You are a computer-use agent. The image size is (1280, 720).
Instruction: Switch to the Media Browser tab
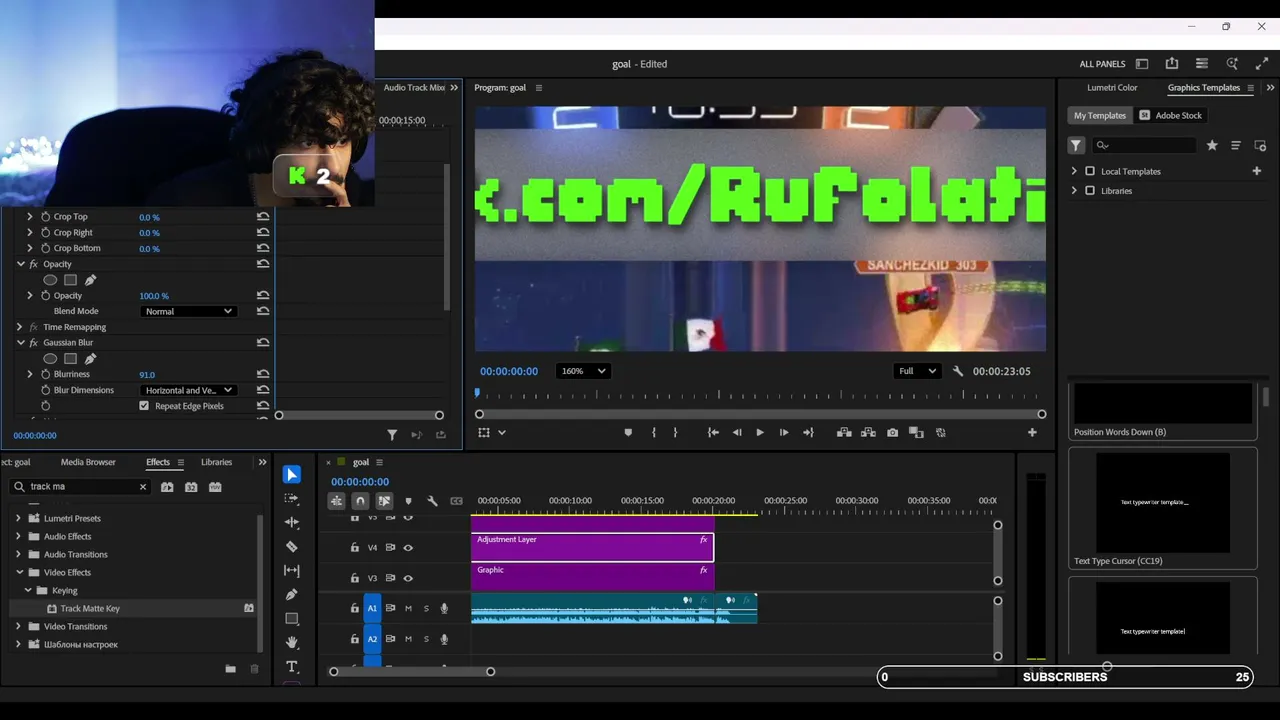[x=88, y=462]
